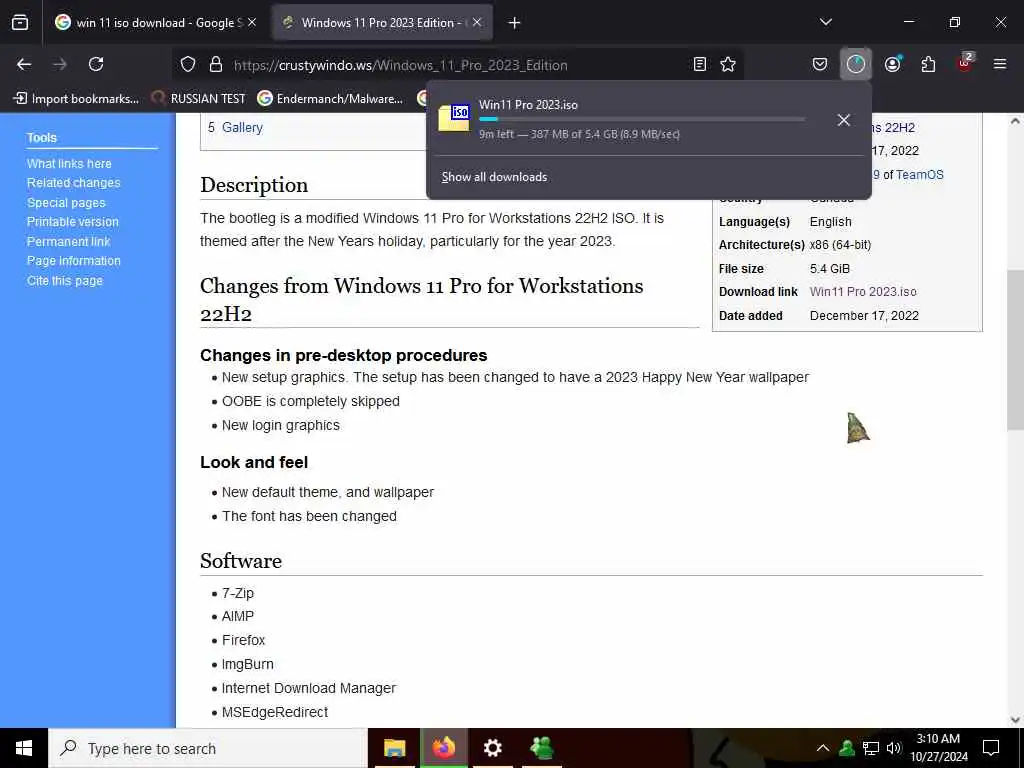Cancel the Win11 Pro 2023.iso download
The height and width of the screenshot is (768, 1024).
click(844, 120)
